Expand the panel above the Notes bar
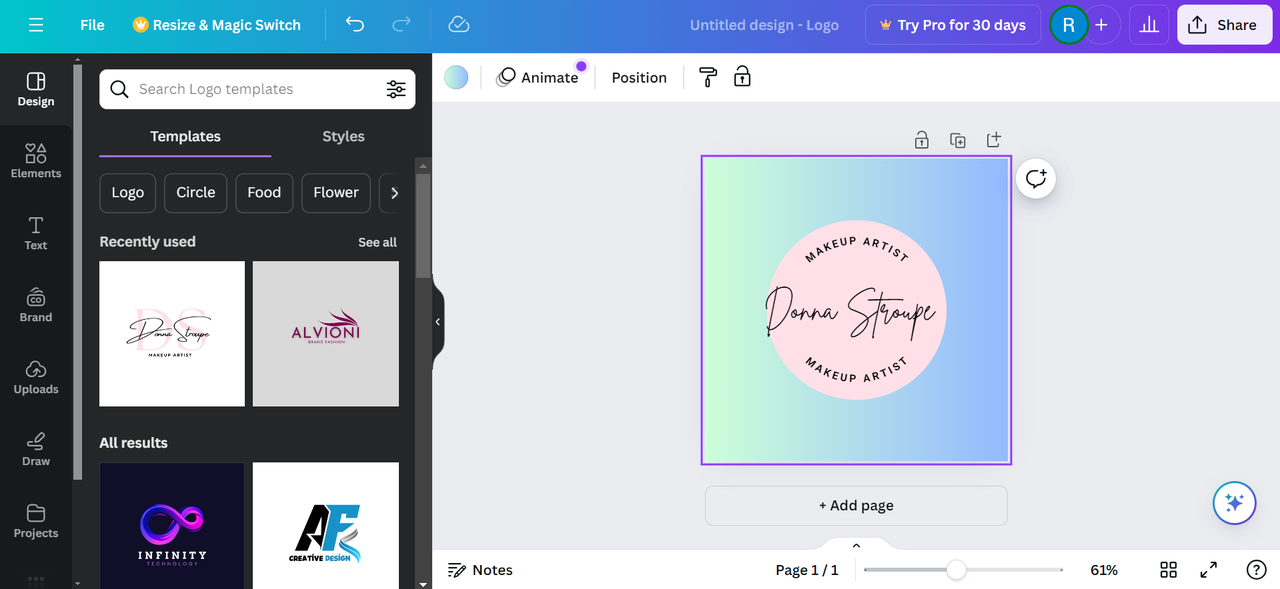 [x=855, y=545]
